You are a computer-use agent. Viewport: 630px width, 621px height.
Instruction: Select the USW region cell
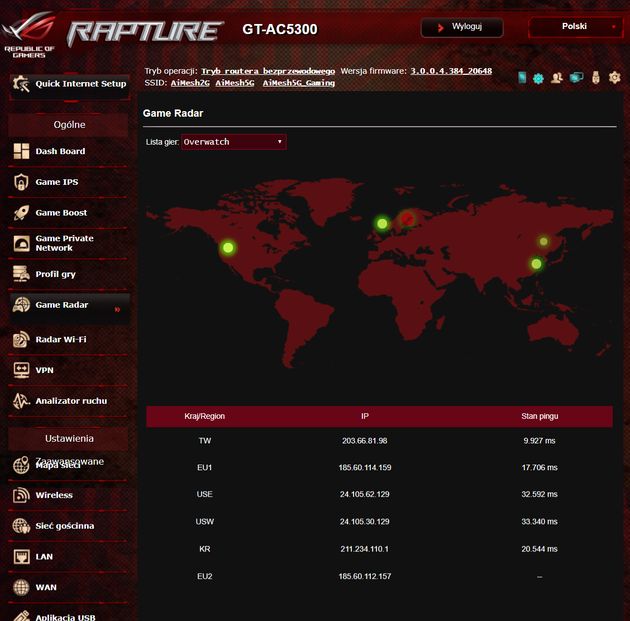[205, 521]
